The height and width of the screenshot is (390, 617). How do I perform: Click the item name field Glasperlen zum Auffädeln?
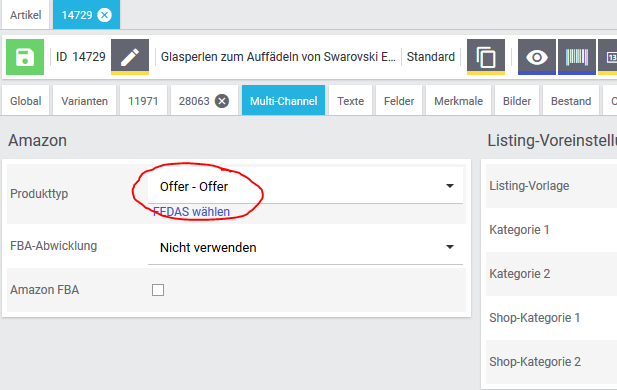coord(278,57)
